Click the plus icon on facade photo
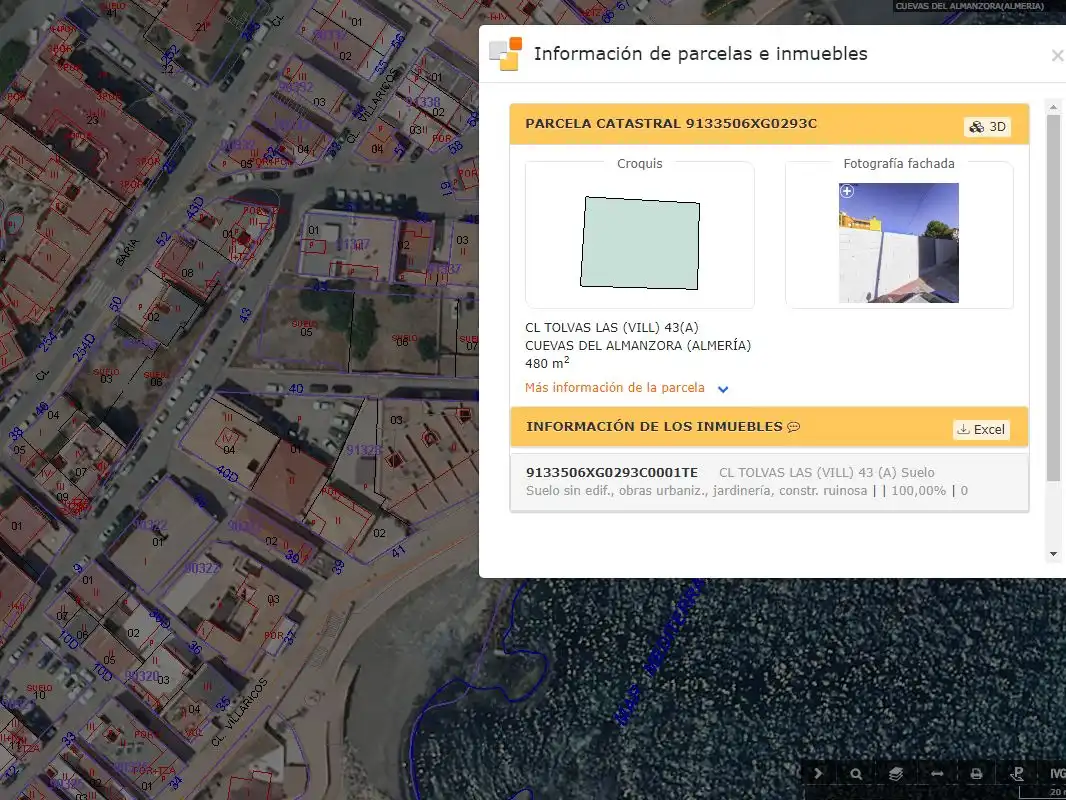 [x=847, y=192]
